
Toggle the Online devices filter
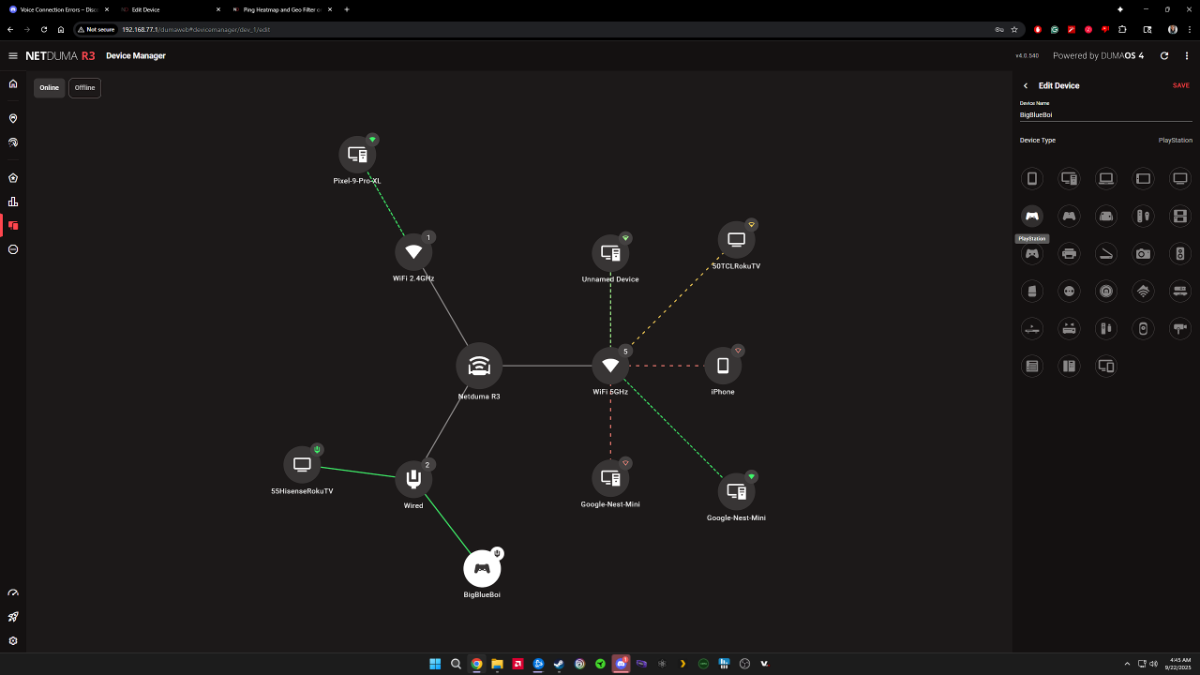click(x=49, y=88)
